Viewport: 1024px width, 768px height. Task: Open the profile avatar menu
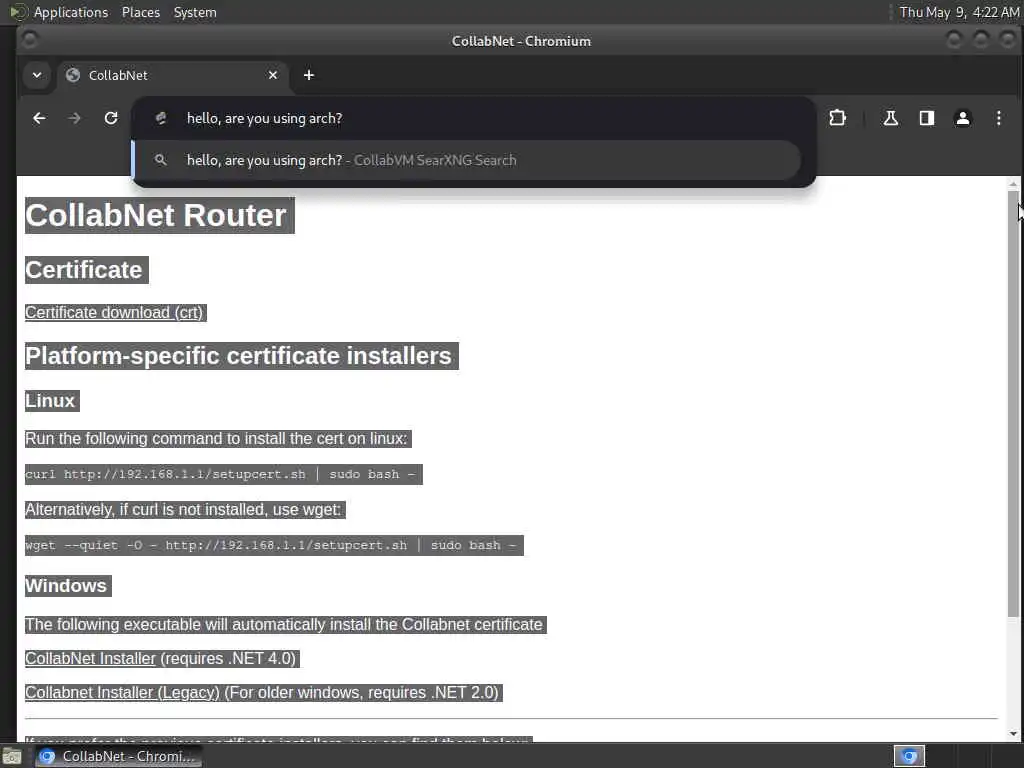(x=963, y=118)
